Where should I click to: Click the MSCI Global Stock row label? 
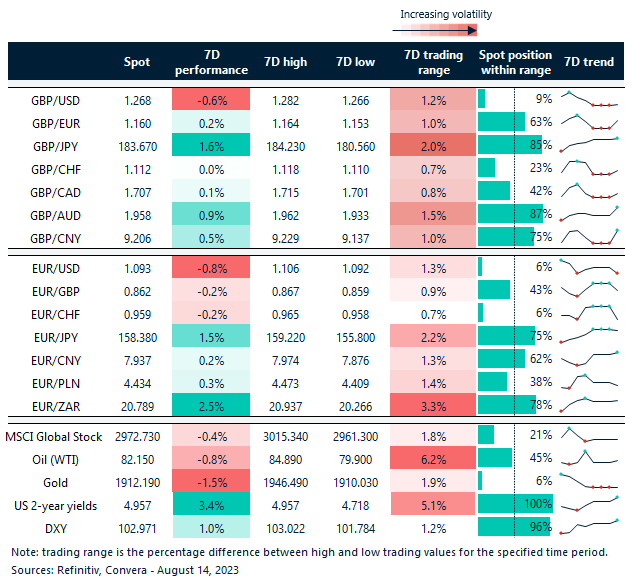pos(54,437)
